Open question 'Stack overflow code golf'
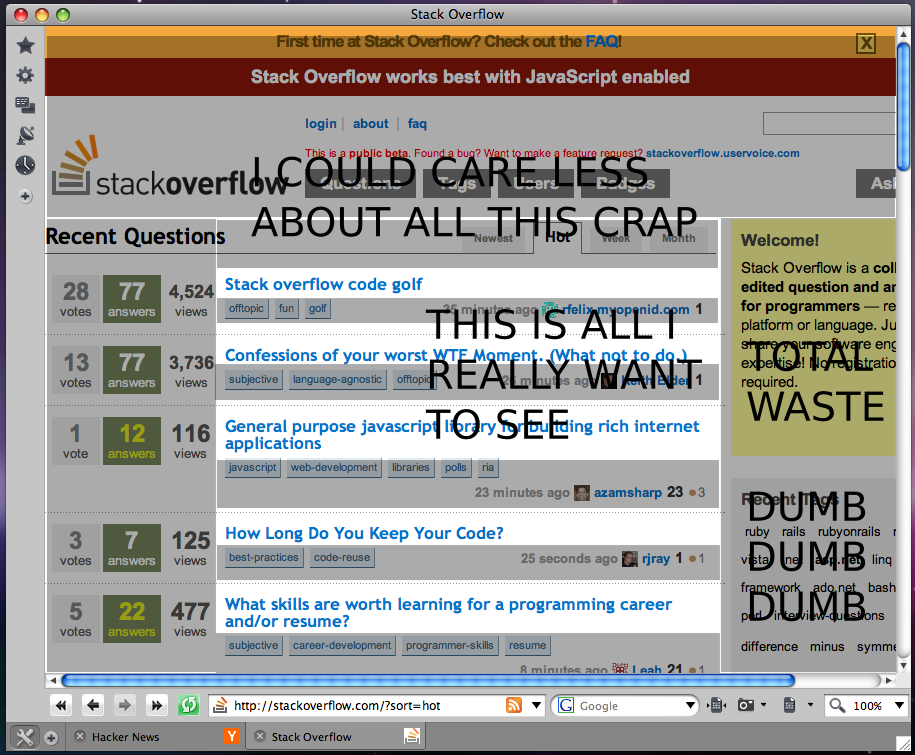The width and height of the screenshot is (915, 755). click(324, 284)
